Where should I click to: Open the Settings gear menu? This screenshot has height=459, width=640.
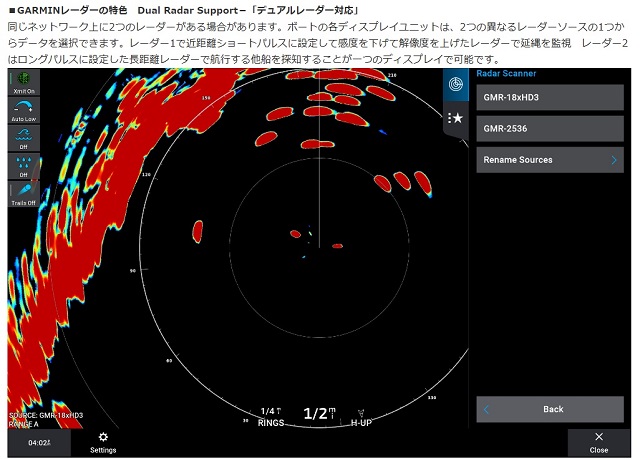(103, 442)
